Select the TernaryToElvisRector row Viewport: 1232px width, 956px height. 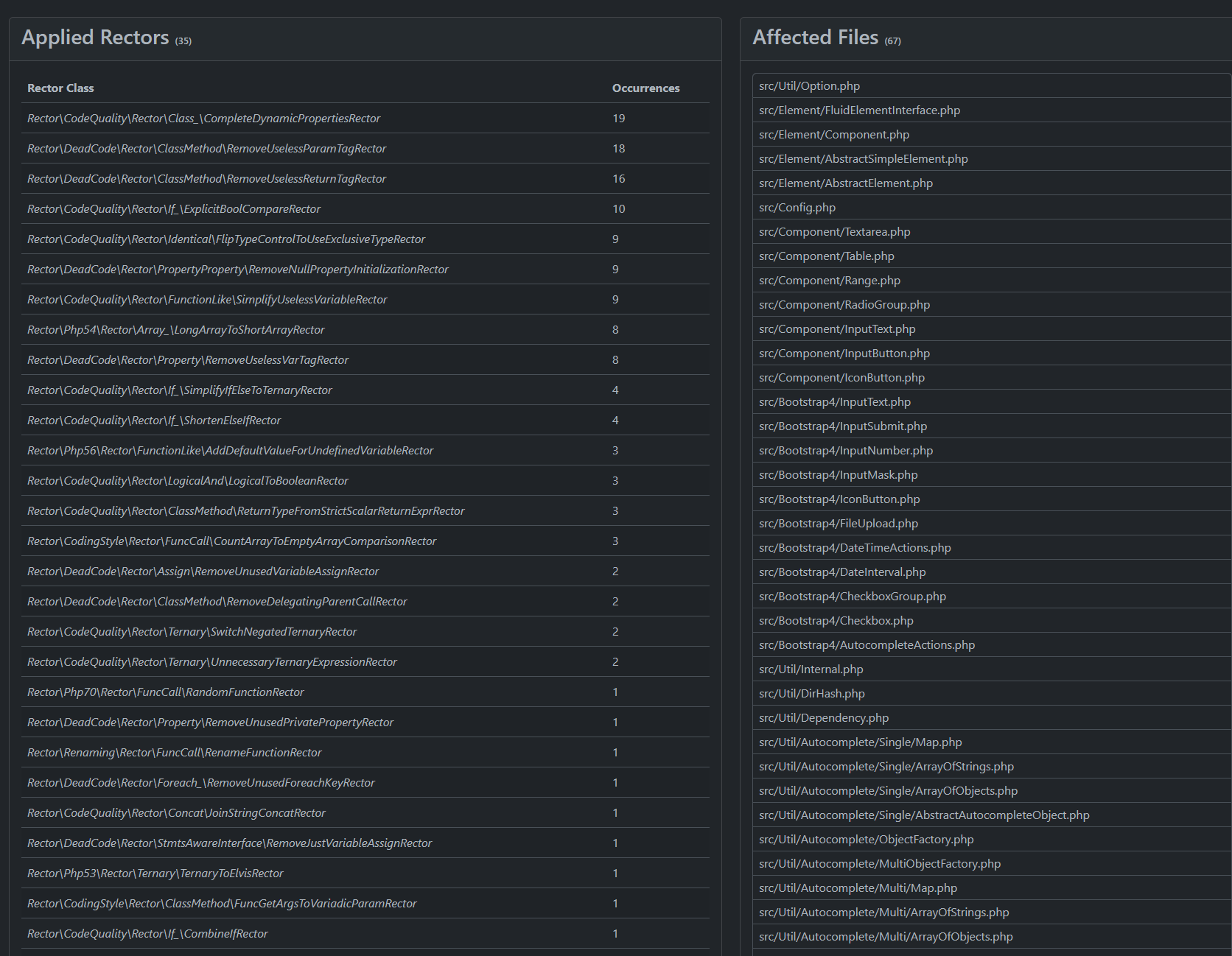(x=365, y=873)
